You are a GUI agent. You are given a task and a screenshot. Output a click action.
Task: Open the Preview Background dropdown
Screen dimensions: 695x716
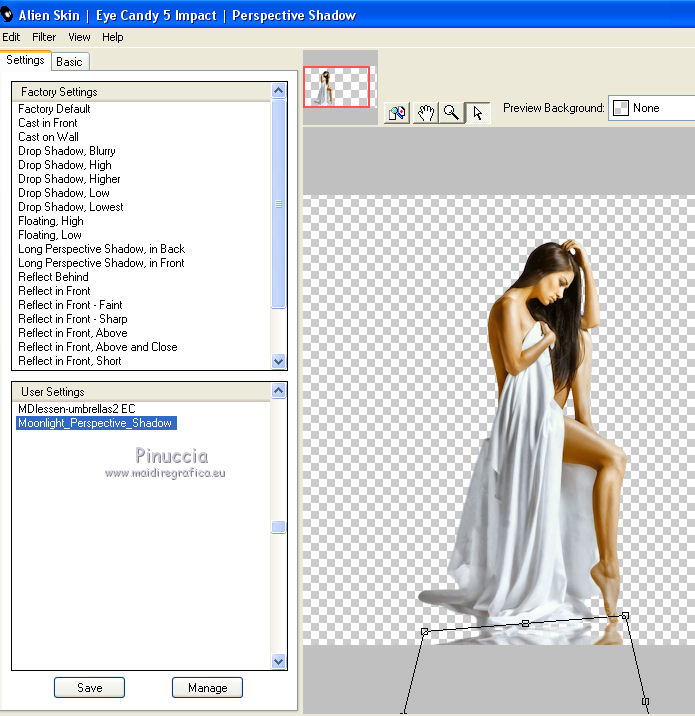(652, 108)
